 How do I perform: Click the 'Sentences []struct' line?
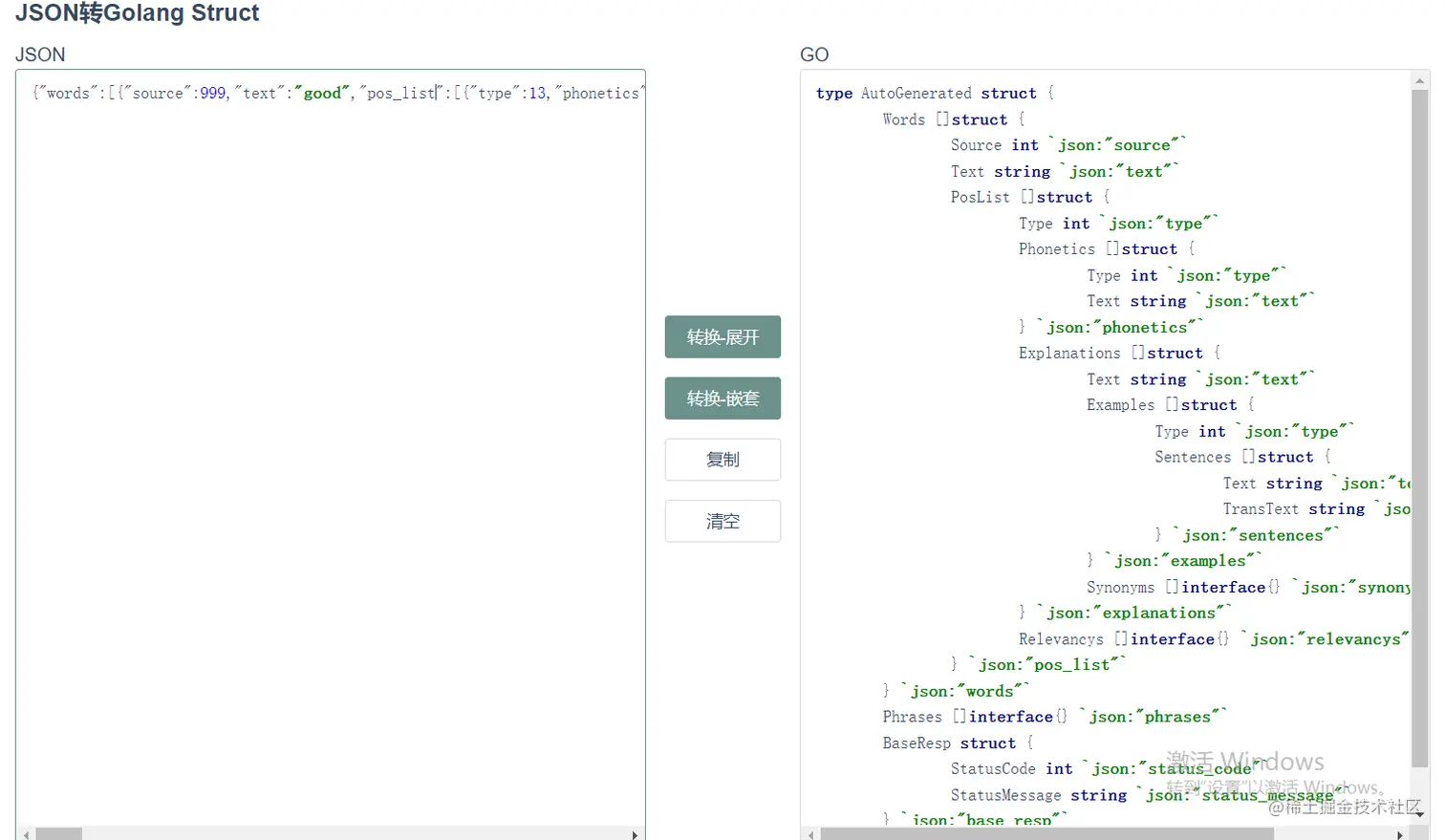click(1242, 457)
